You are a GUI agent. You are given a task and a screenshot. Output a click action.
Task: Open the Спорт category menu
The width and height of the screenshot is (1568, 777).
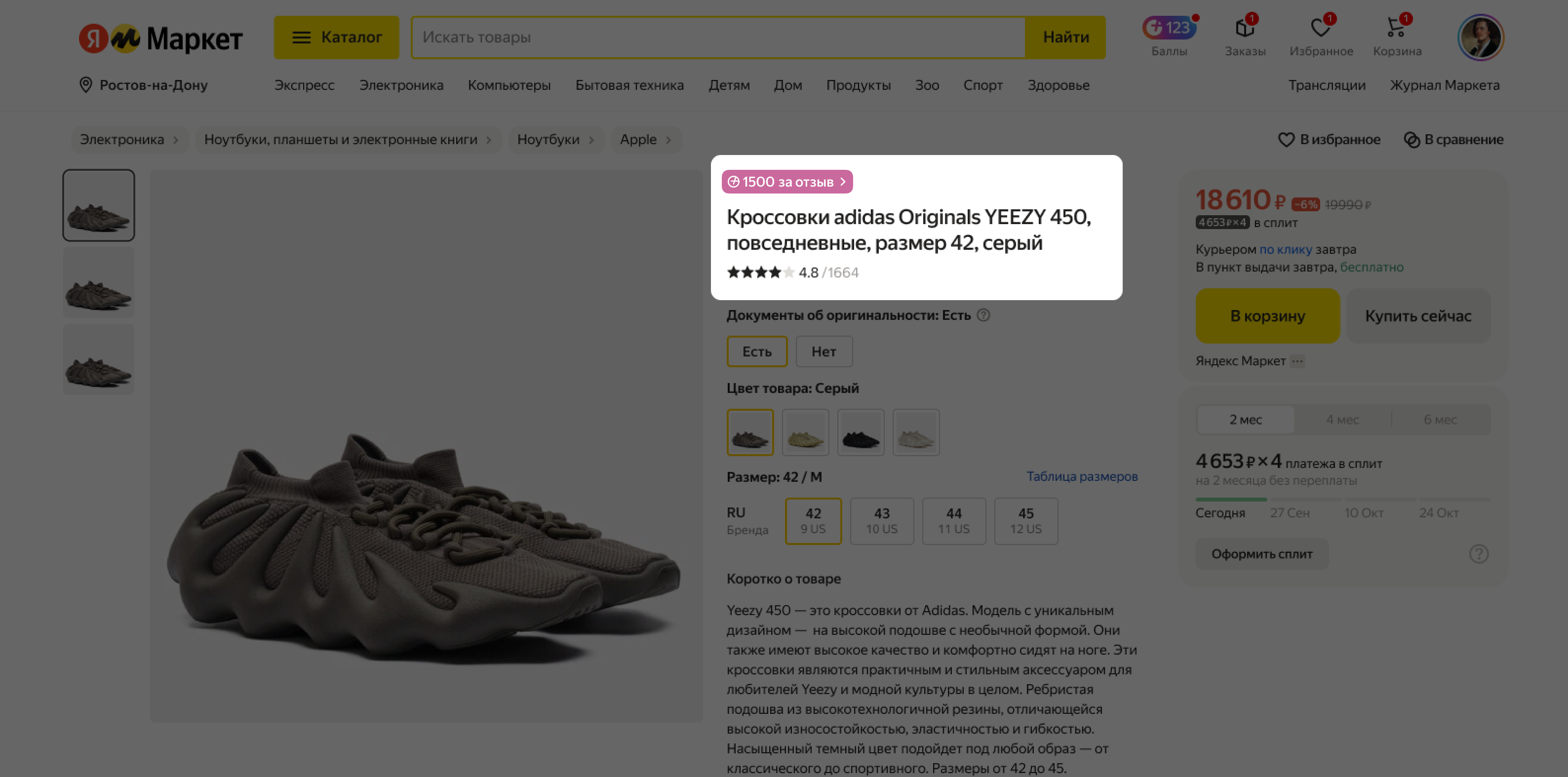(982, 85)
